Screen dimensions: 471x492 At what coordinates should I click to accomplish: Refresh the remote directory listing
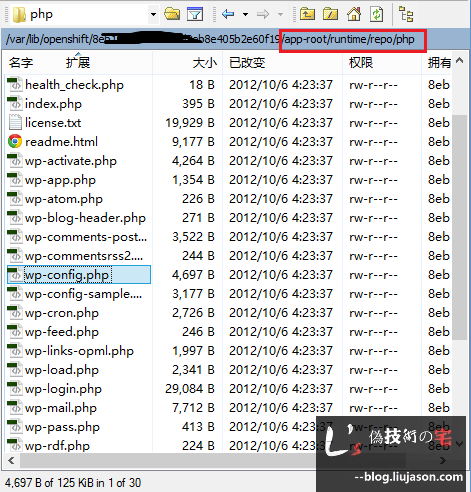click(377, 14)
